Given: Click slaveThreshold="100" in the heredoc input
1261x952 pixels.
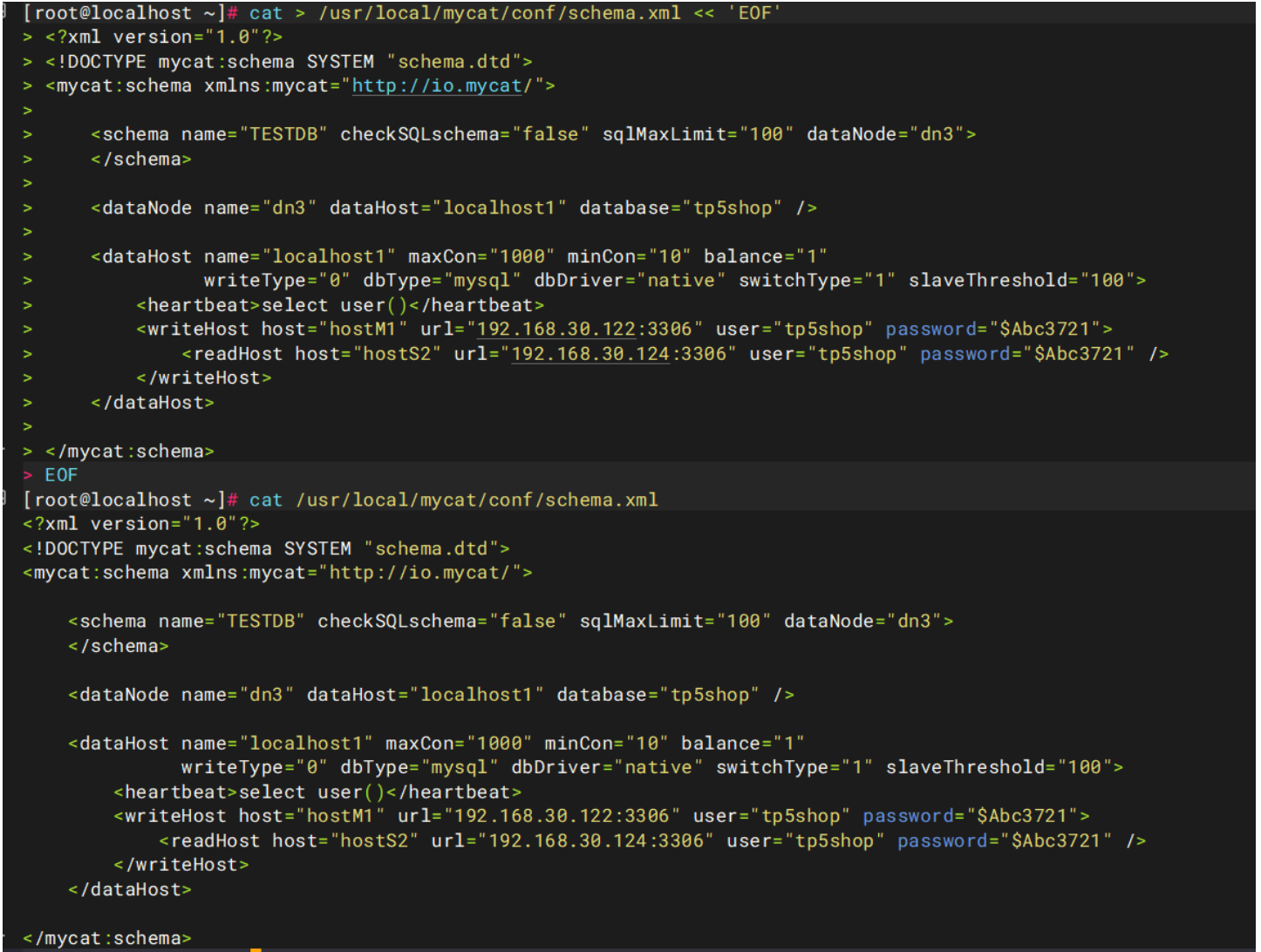Looking at the screenshot, I should coord(1022,280).
